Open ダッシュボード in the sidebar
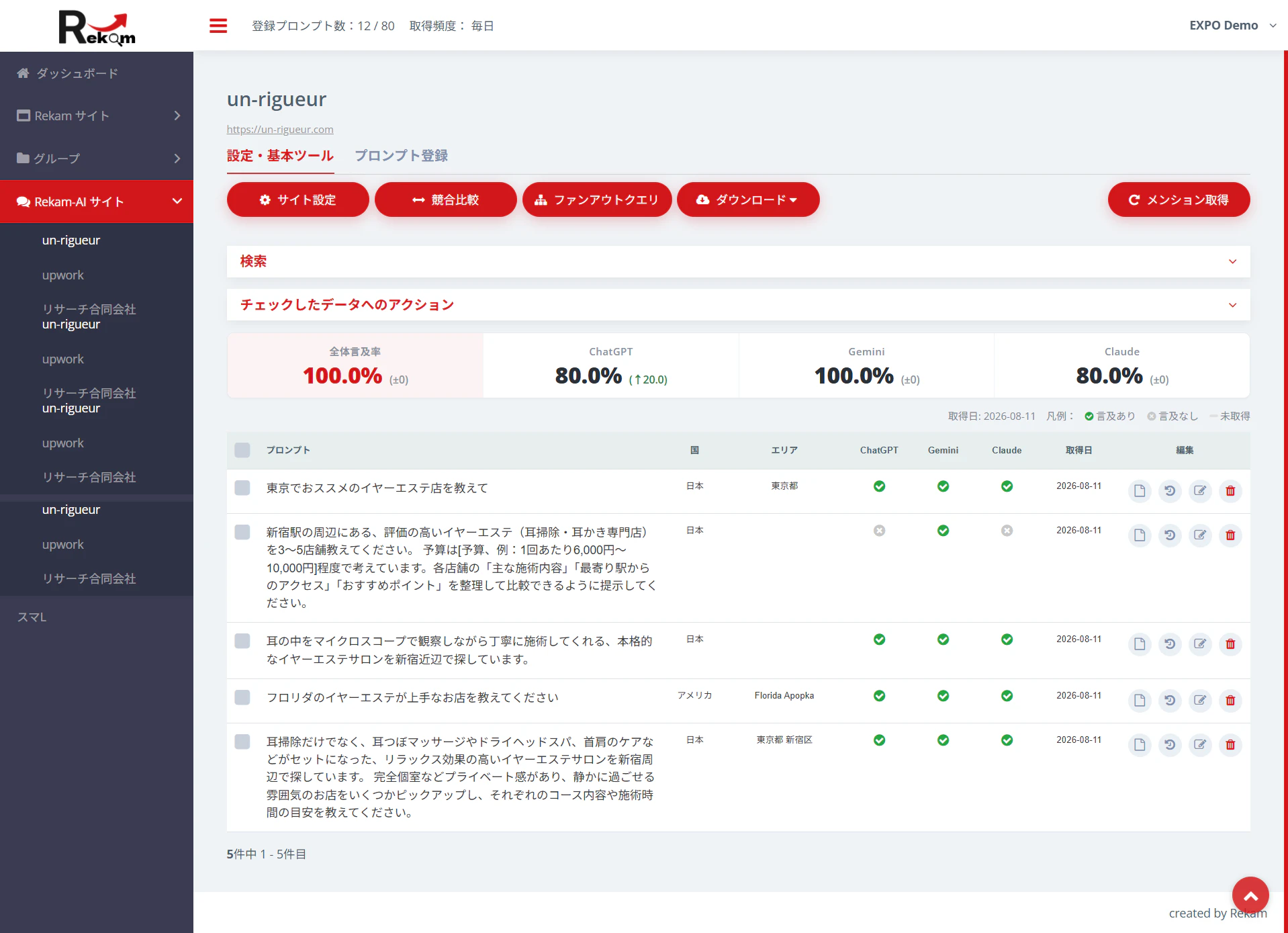1288x933 pixels. click(97, 73)
